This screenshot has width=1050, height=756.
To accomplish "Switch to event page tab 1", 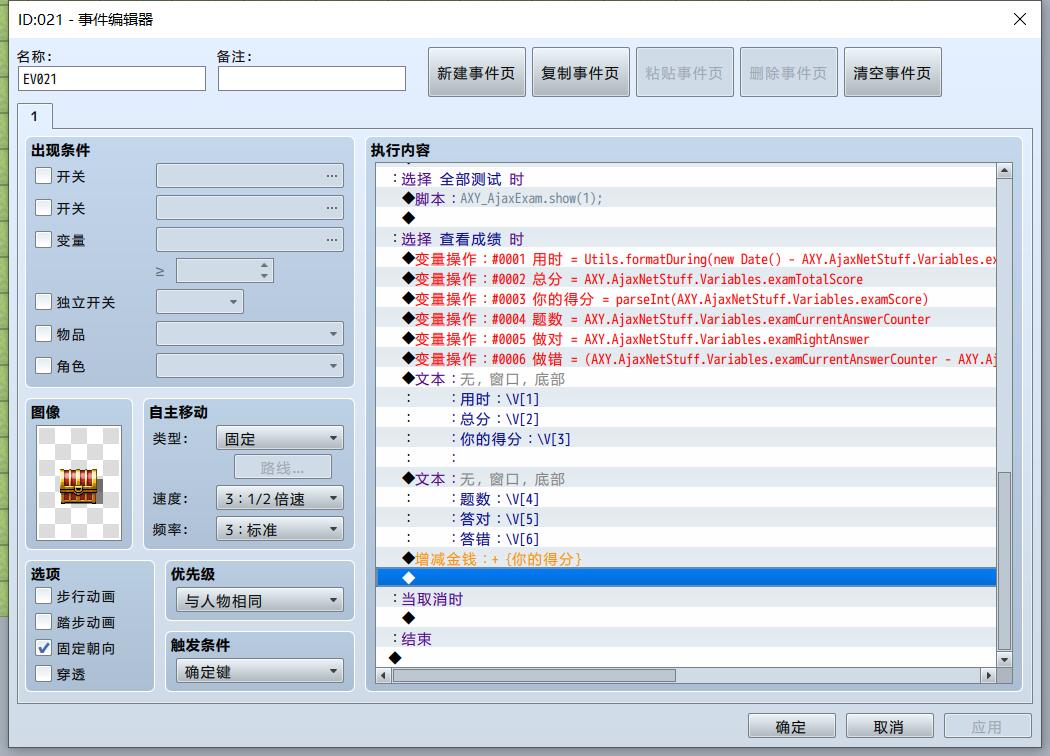I will 35,116.
